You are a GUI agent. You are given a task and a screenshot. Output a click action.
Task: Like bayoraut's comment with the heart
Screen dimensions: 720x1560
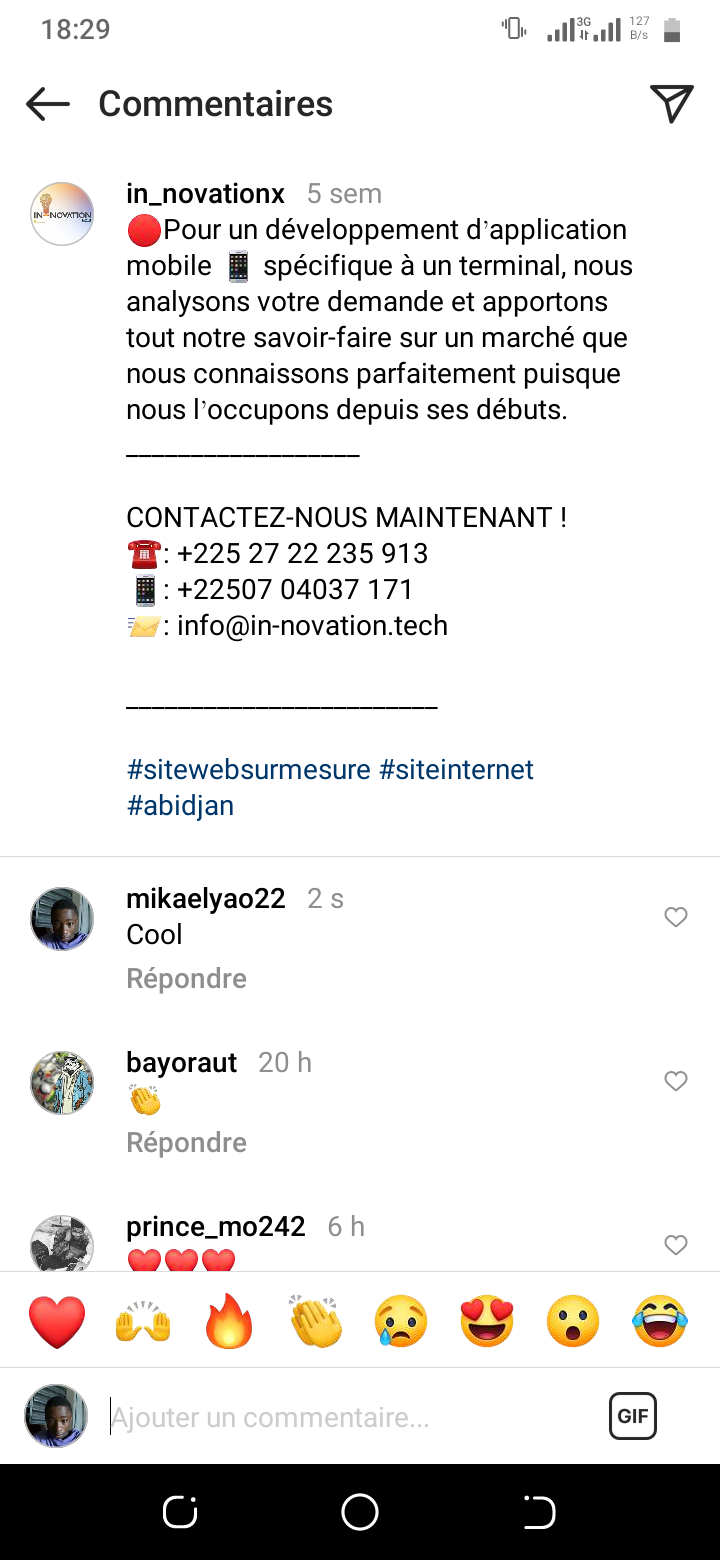click(676, 1081)
